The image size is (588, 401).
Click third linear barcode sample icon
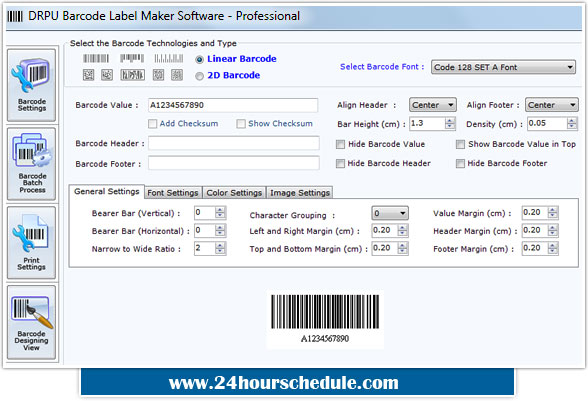(169, 58)
